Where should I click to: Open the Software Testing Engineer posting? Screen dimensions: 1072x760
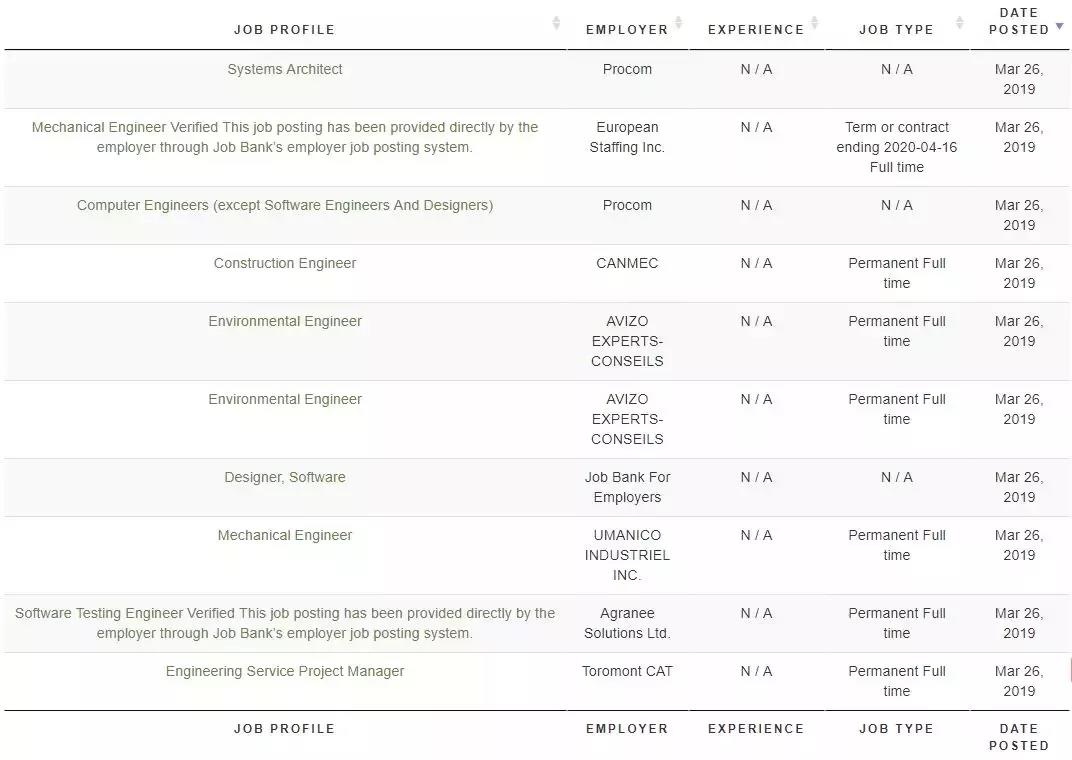284,623
